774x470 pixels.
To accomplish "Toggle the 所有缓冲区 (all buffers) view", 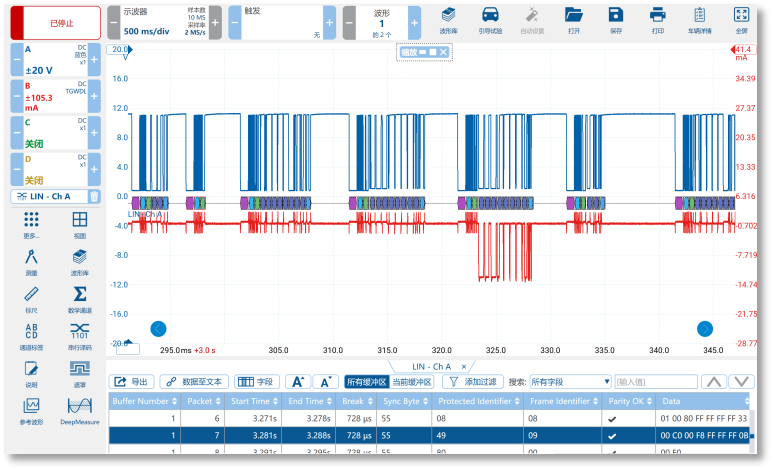I will coord(364,382).
